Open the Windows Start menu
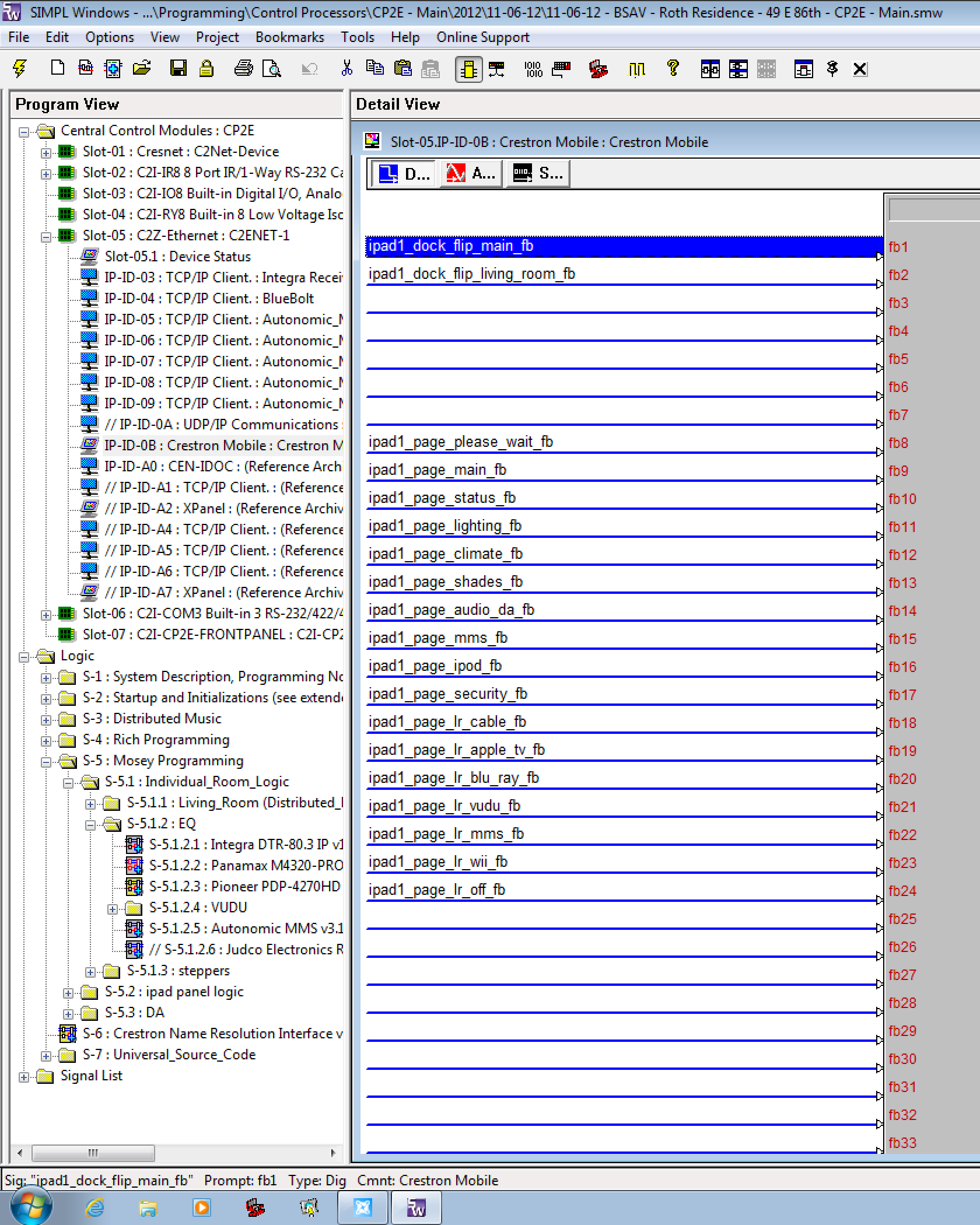980x1225 pixels. click(x=30, y=1206)
